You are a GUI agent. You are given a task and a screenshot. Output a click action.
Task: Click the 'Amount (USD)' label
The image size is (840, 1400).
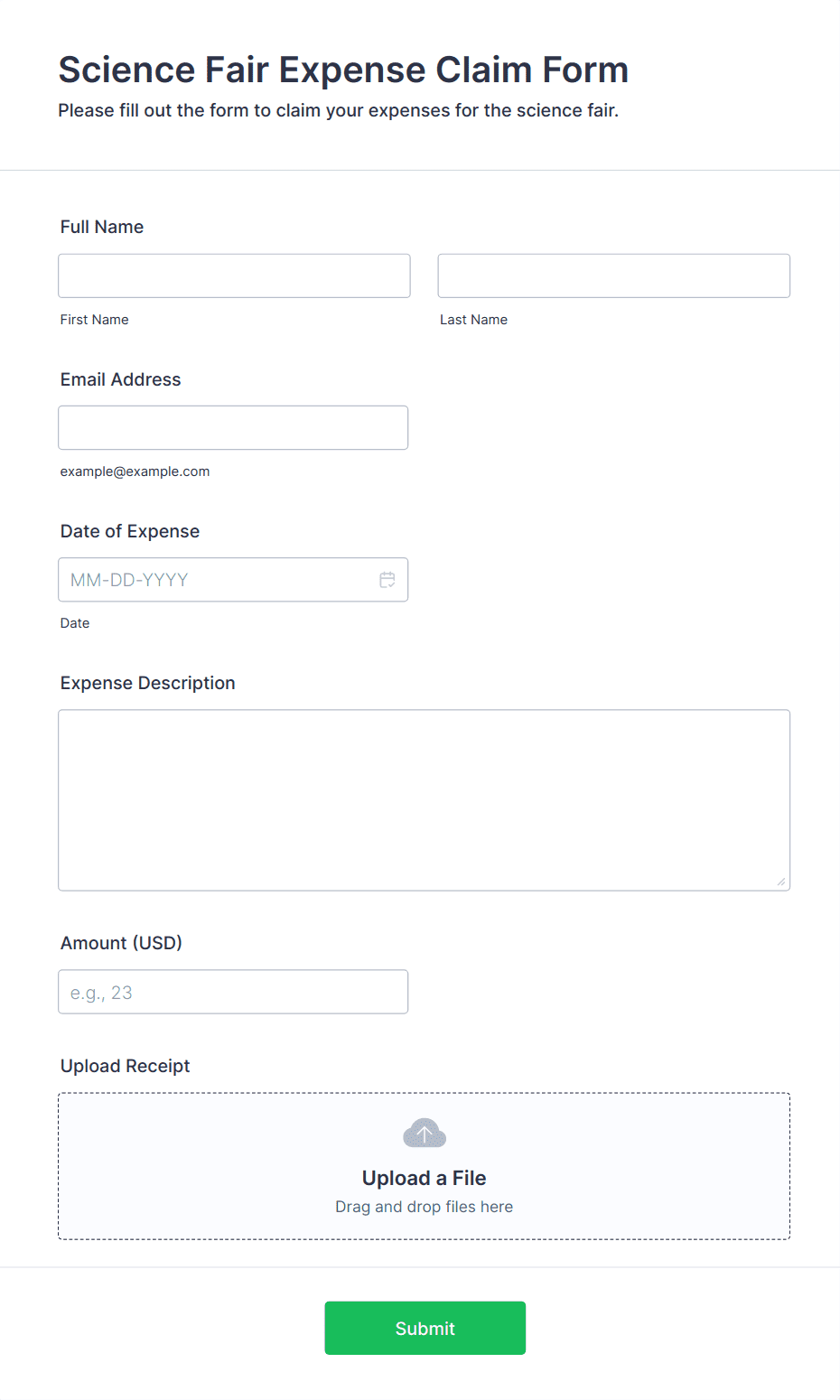pos(121,943)
